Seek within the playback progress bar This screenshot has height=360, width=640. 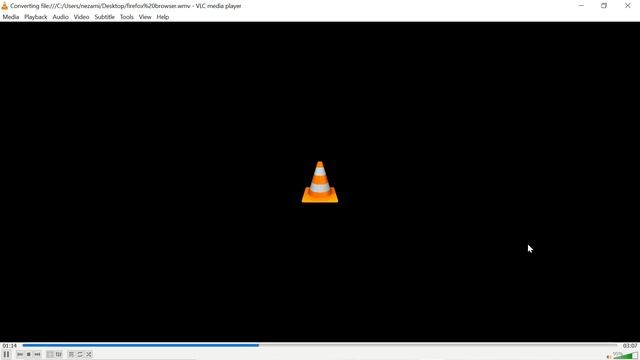click(x=320, y=345)
